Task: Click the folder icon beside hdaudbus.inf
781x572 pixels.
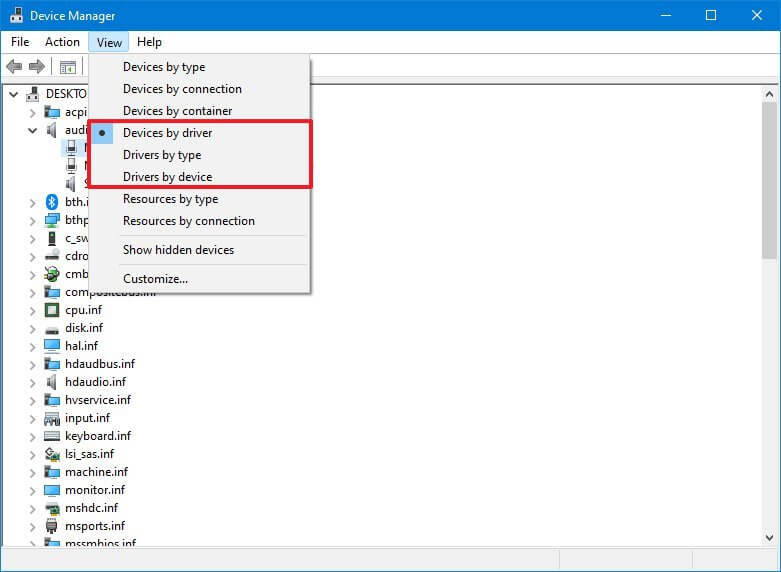Action: point(52,364)
